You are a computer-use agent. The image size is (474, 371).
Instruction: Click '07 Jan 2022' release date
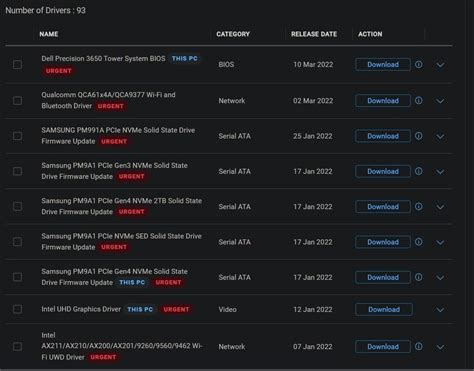click(x=313, y=346)
